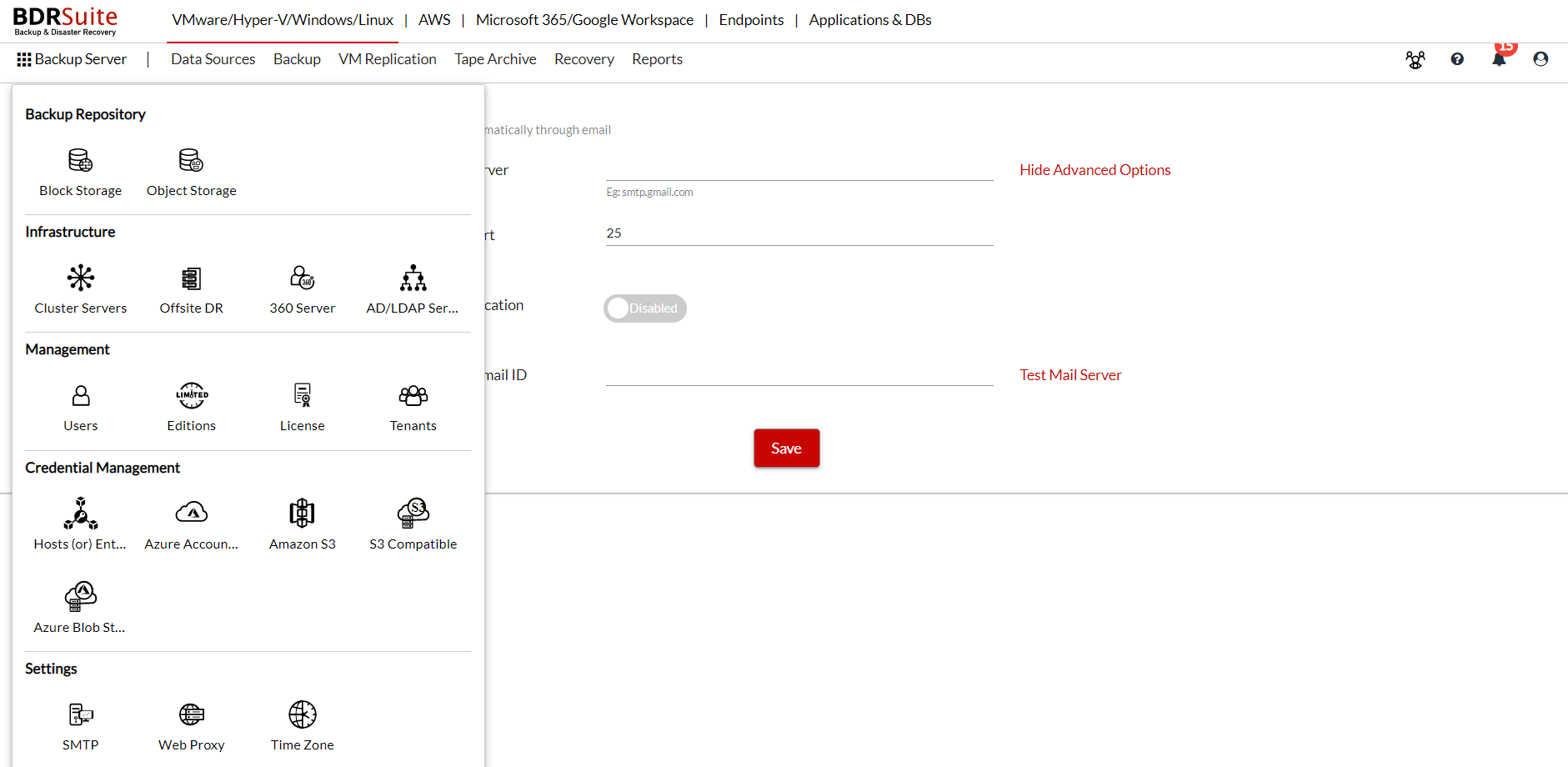Open the help question mark icon

click(x=1457, y=59)
